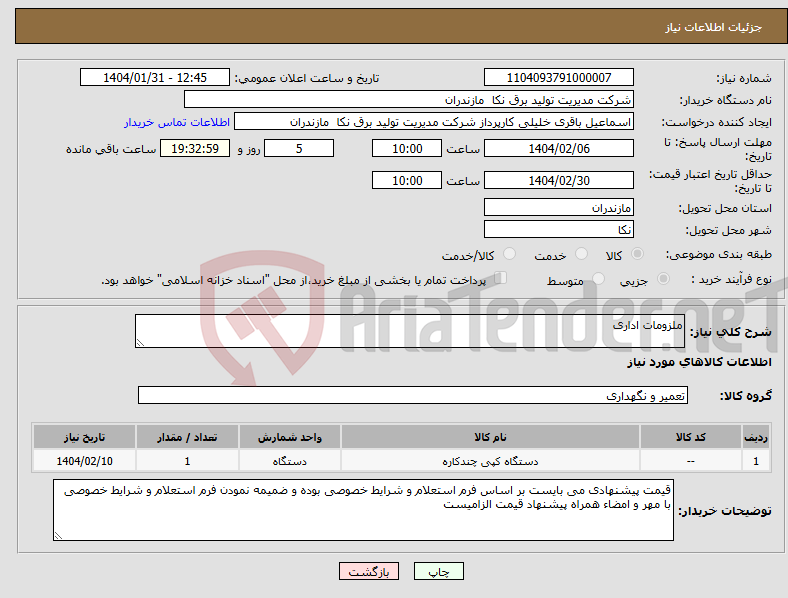The height and width of the screenshot is (598, 788).
Task: Open اطلاعات تماس خریدار link
Action: click(177, 122)
